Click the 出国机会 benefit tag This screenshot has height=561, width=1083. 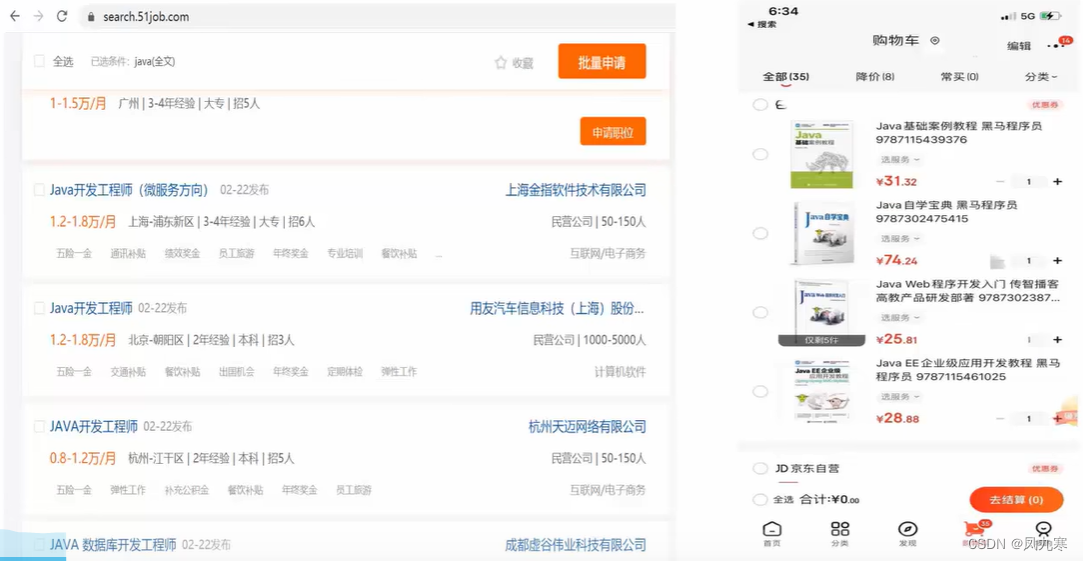coord(236,372)
